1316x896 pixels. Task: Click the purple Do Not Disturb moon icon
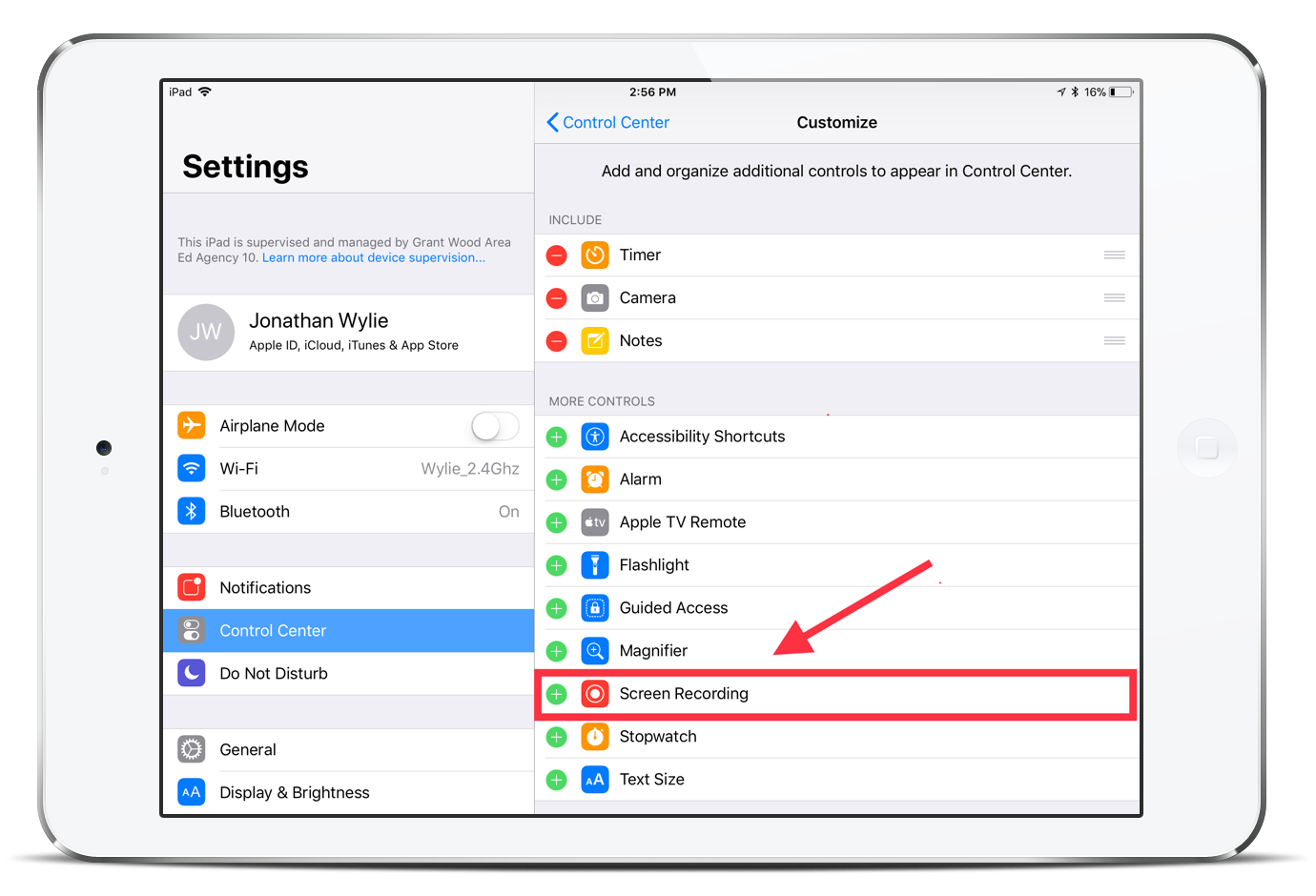pos(192,673)
